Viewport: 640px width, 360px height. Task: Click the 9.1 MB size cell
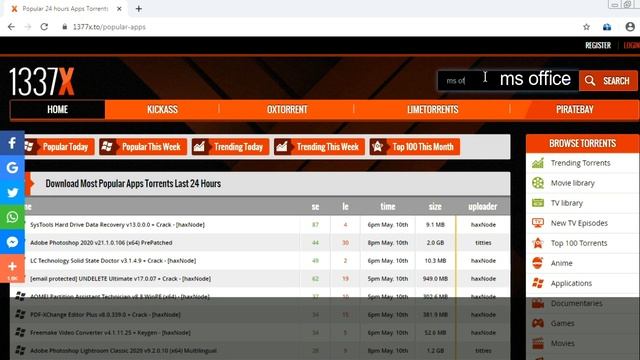(x=435, y=224)
